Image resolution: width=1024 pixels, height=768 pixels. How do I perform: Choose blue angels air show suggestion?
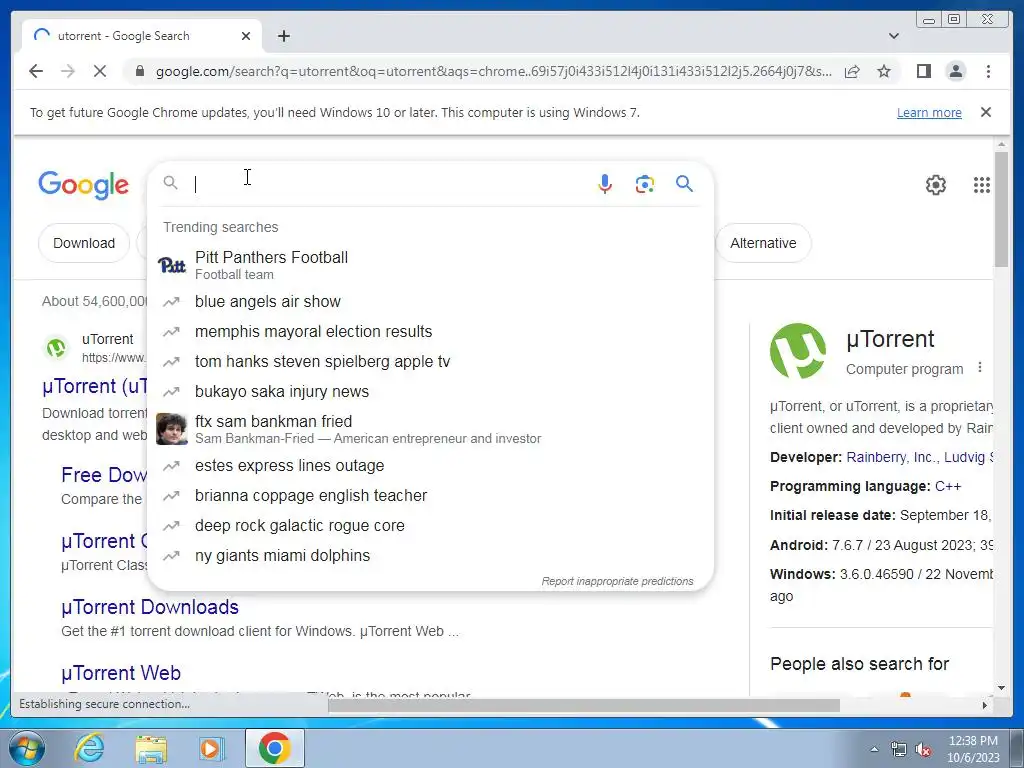[x=430, y=302]
